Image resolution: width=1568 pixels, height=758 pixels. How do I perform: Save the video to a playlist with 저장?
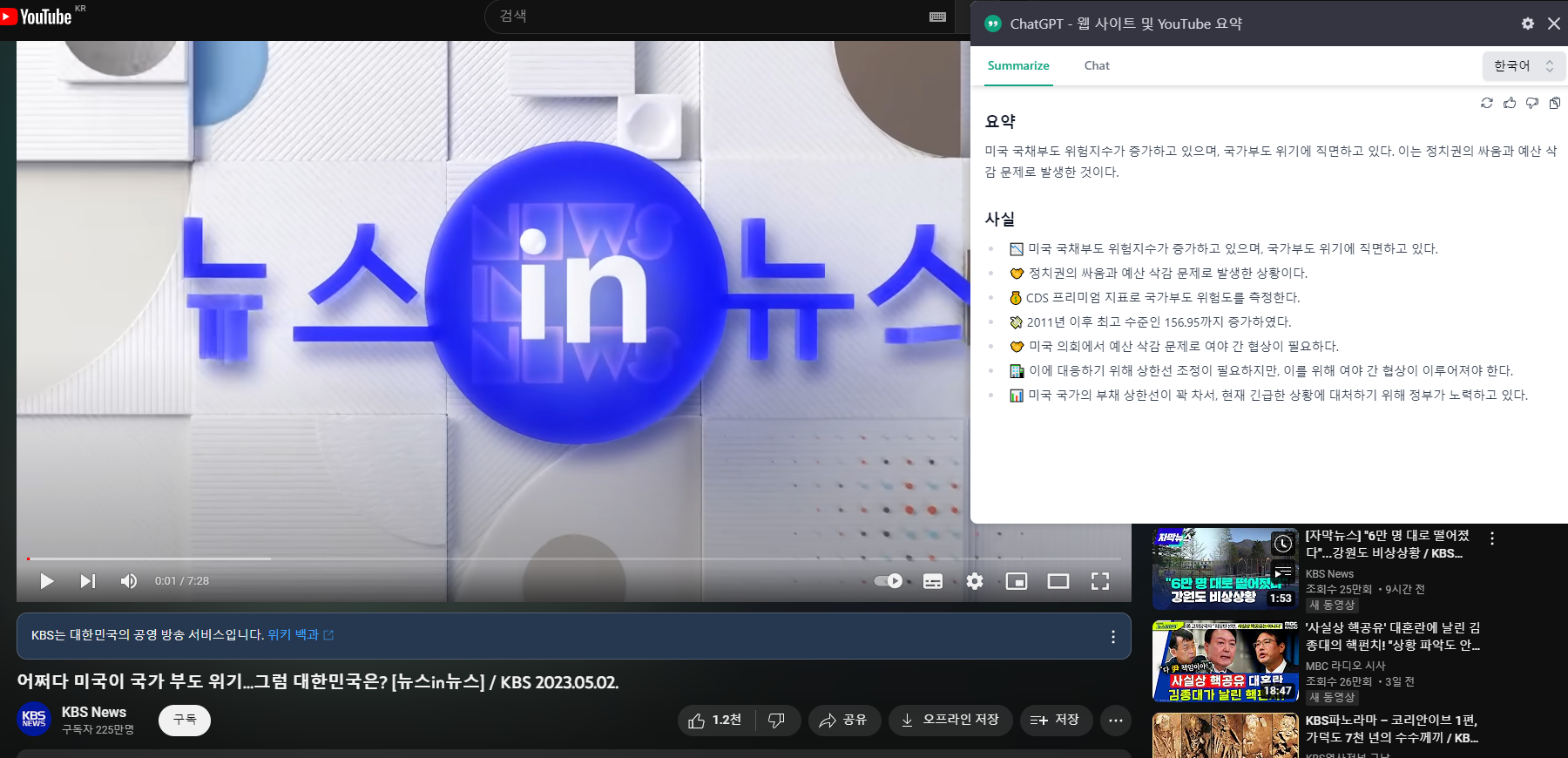[1056, 721]
